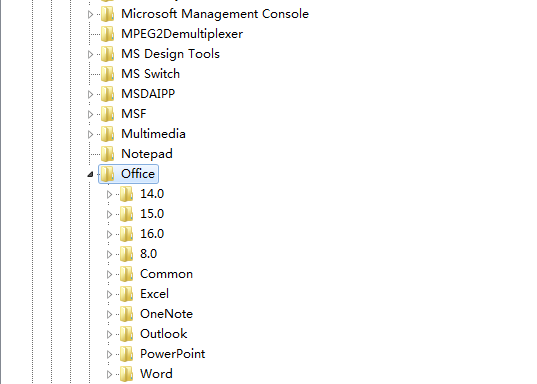Click the 8.0 folder icon
The width and height of the screenshot is (537, 384).
coord(127,254)
